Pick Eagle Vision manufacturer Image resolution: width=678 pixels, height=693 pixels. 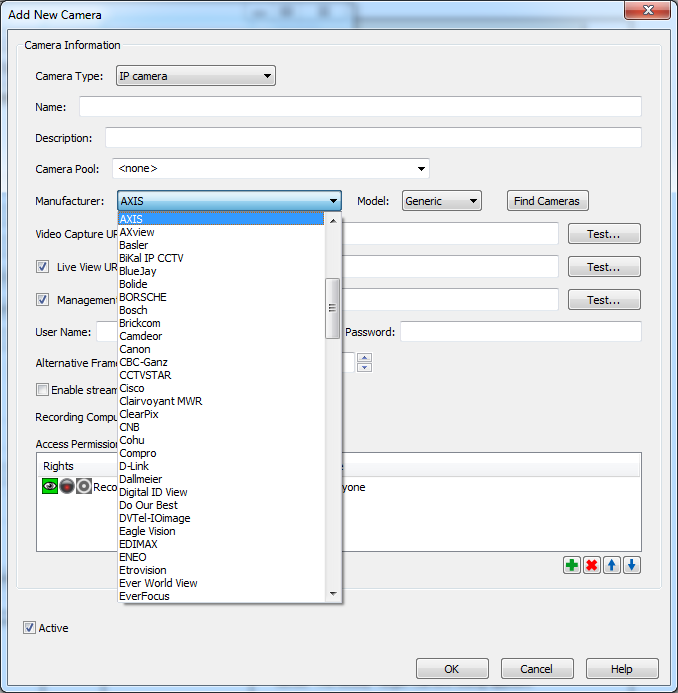pyautogui.click(x=221, y=531)
